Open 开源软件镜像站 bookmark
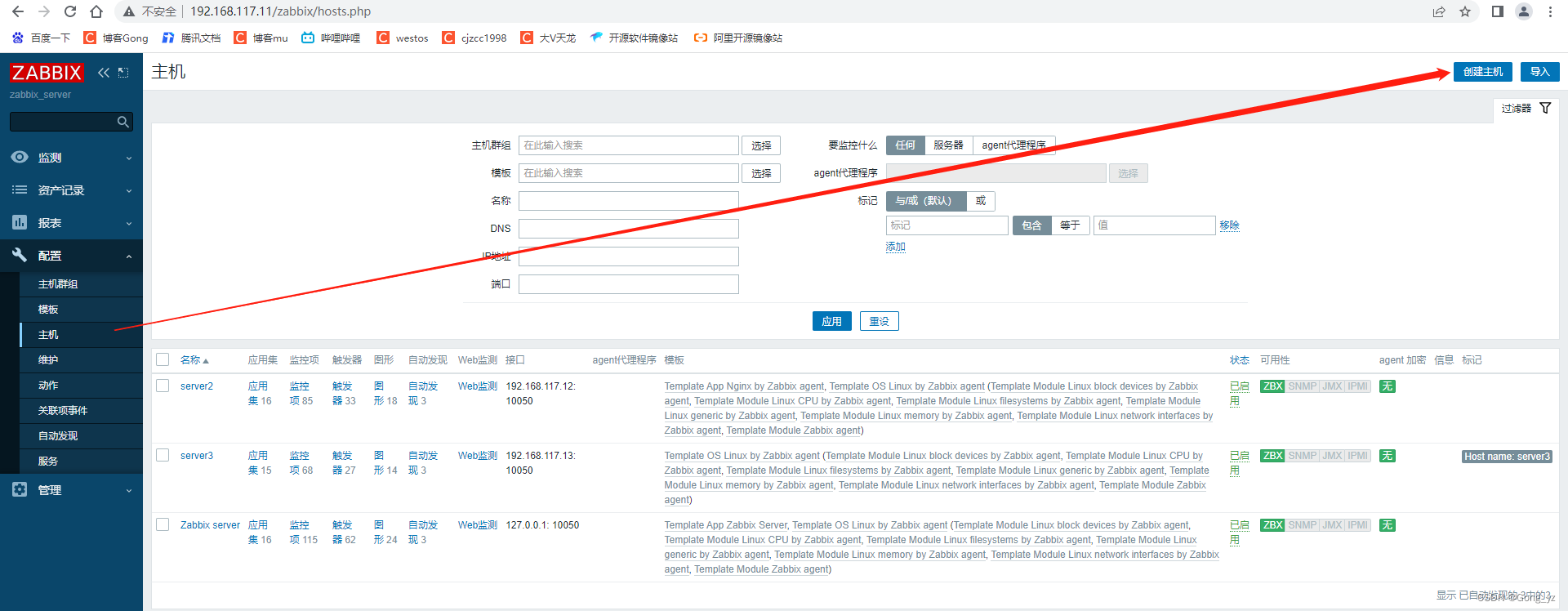 (x=634, y=38)
